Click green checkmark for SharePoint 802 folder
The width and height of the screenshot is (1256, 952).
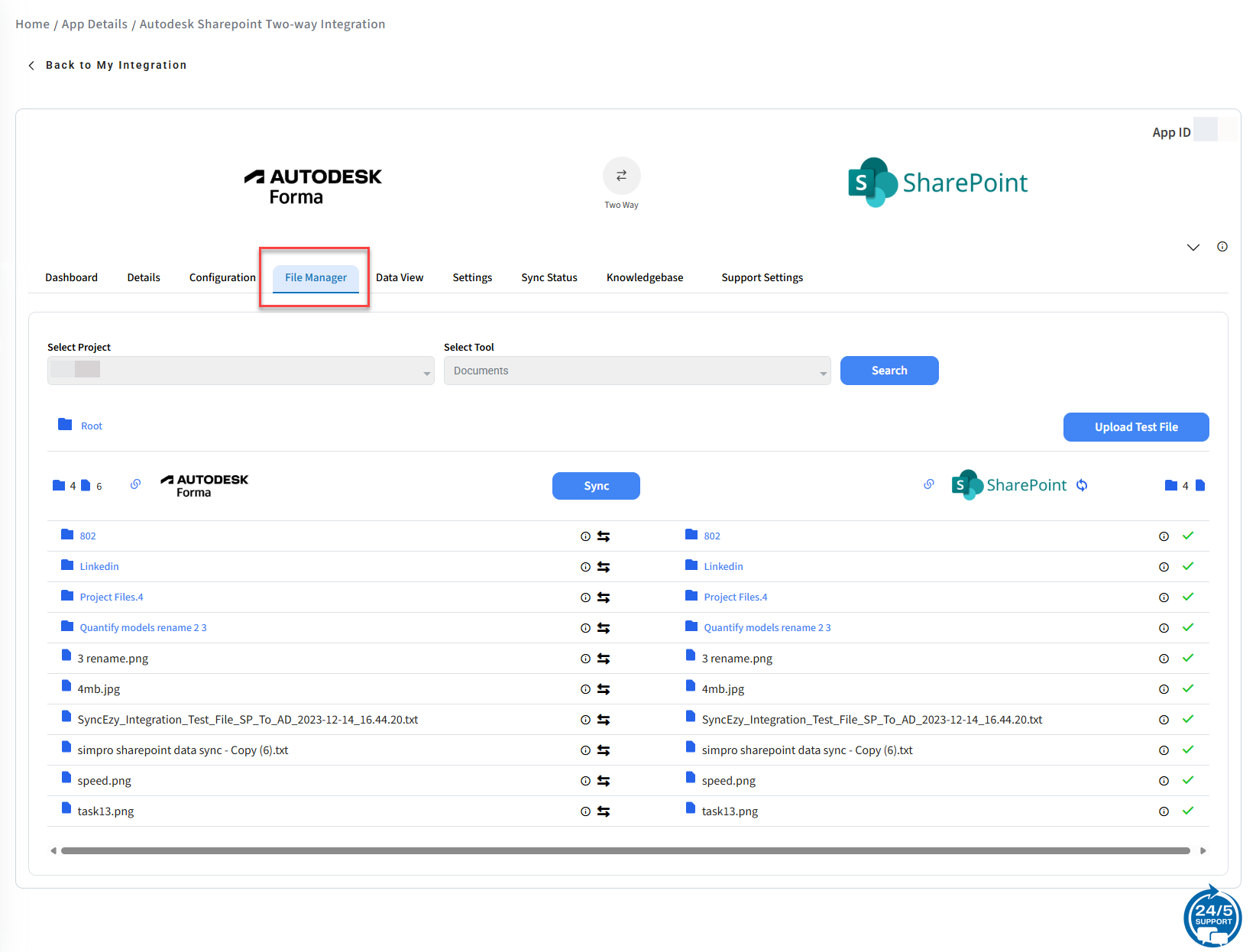point(1188,536)
